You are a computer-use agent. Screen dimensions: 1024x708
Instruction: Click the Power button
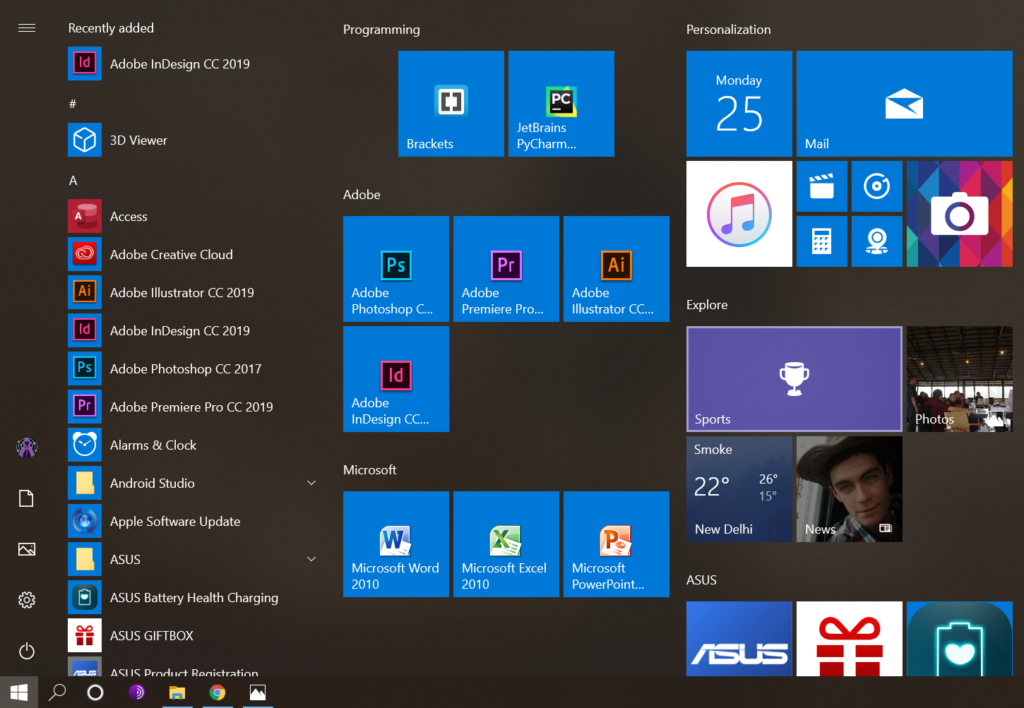coord(27,651)
